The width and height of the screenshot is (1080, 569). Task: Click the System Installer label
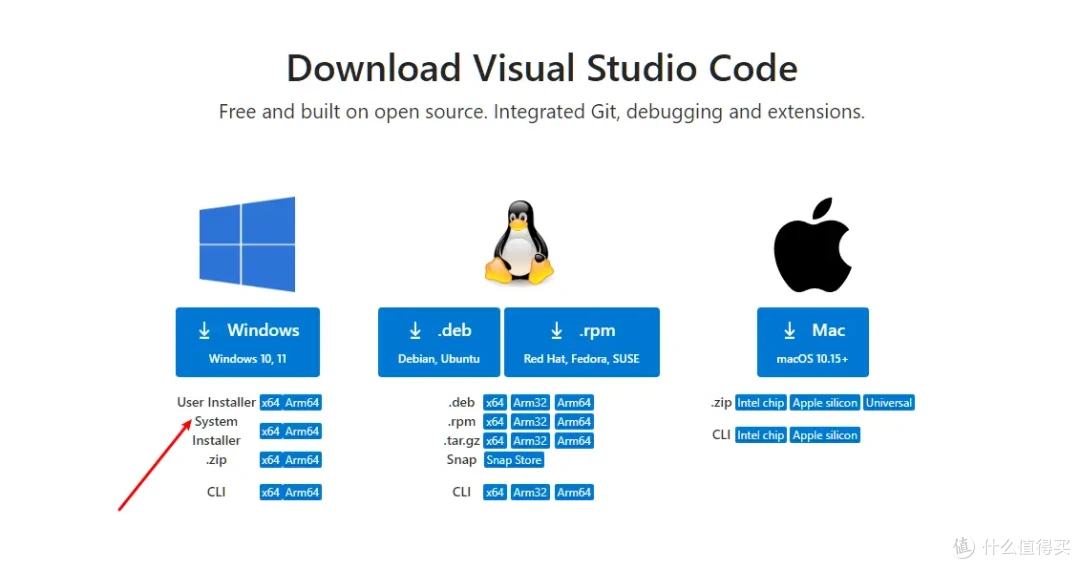coord(216,431)
